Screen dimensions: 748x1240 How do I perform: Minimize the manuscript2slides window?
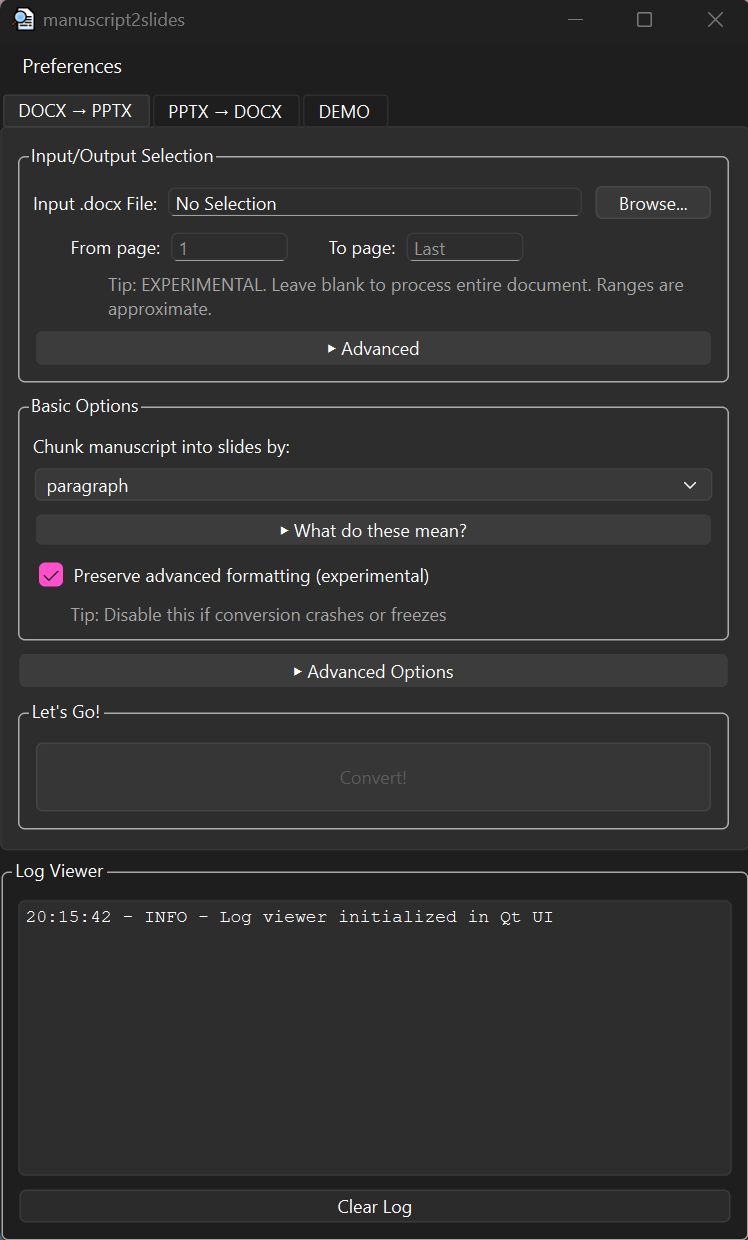pyautogui.click(x=575, y=19)
